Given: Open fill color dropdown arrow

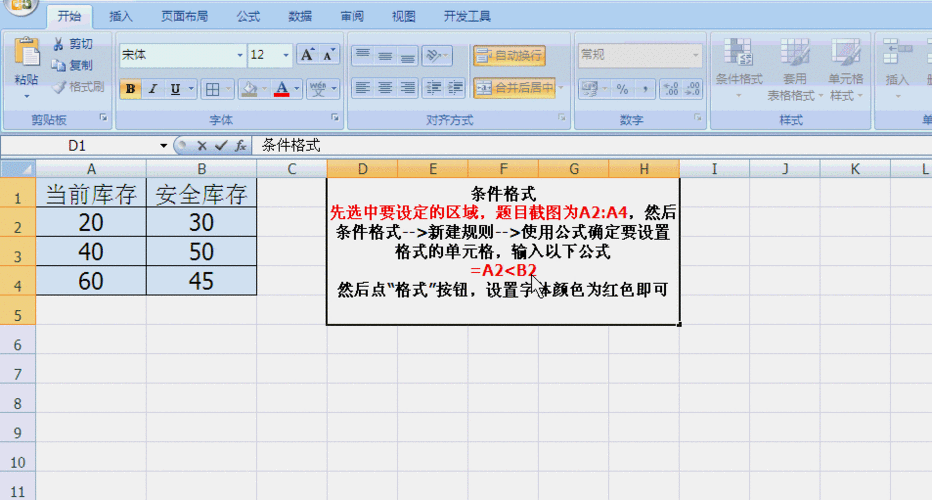Looking at the screenshot, I should [265, 89].
